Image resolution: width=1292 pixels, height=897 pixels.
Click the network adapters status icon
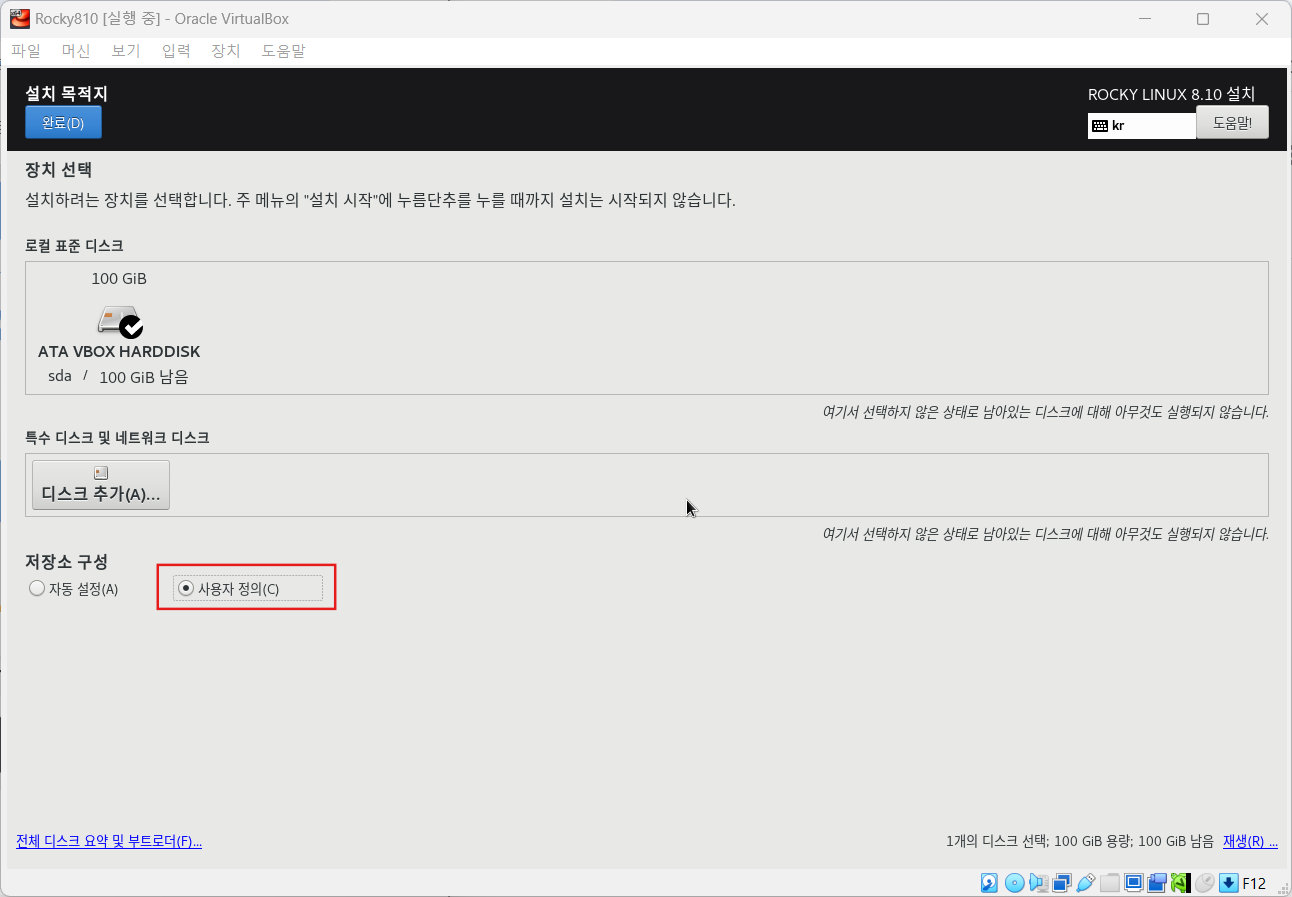coord(1062,883)
